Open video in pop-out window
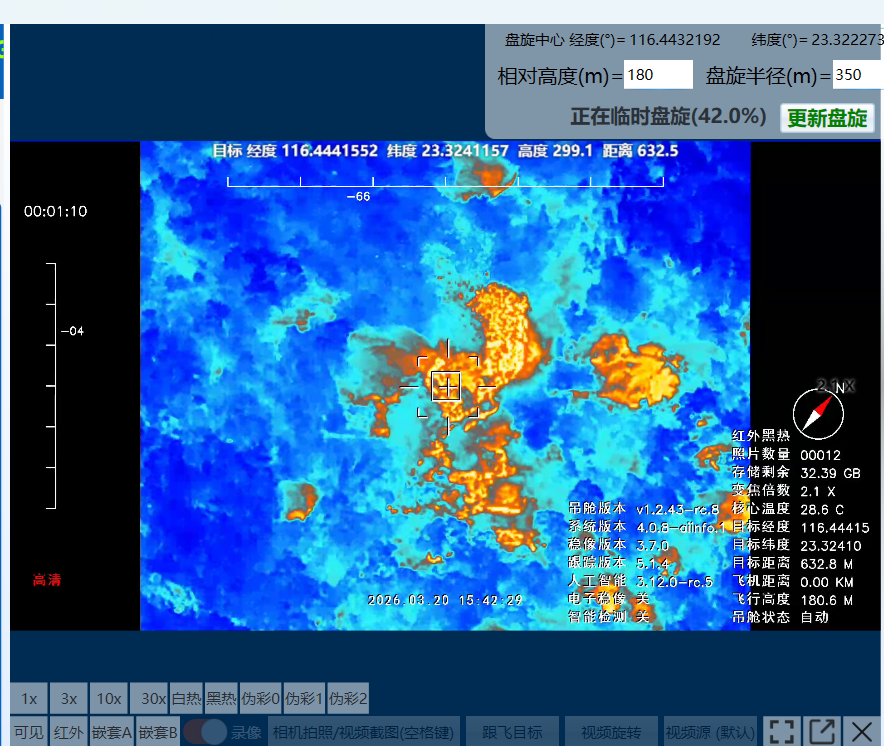This screenshot has width=884, height=746. pyautogui.click(x=822, y=731)
